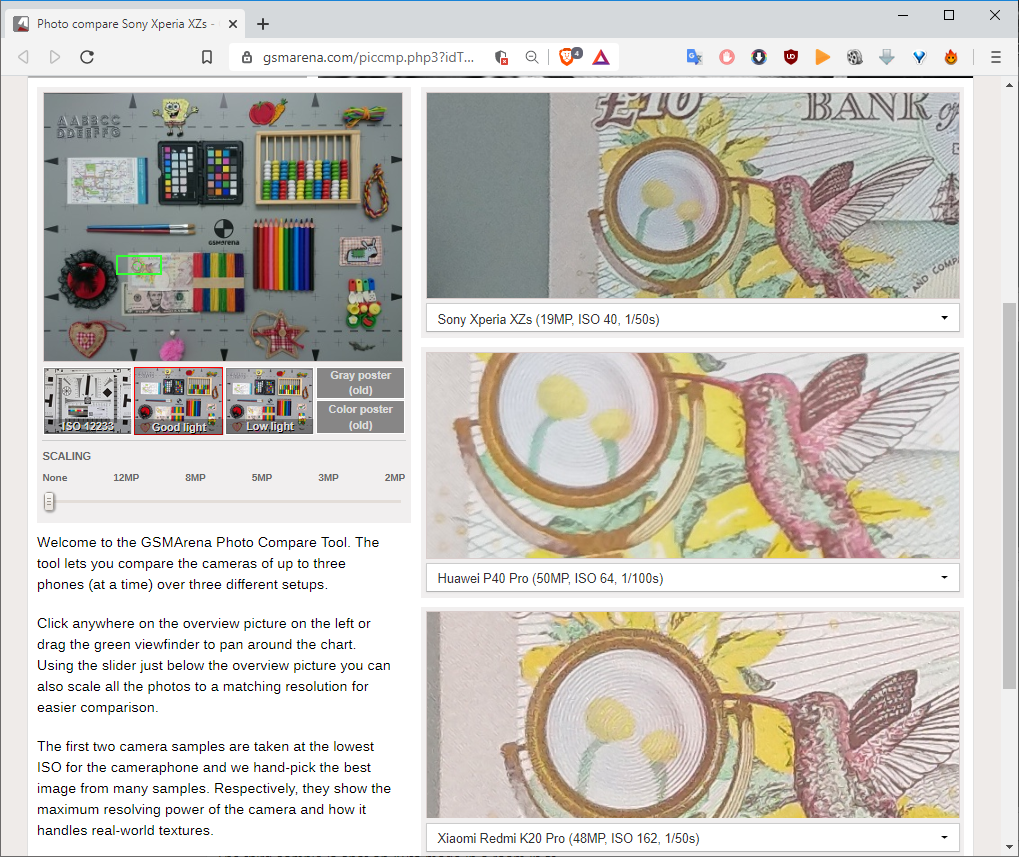This screenshot has height=857, width=1019.
Task: Go forward to the next page
Action: click(x=55, y=57)
